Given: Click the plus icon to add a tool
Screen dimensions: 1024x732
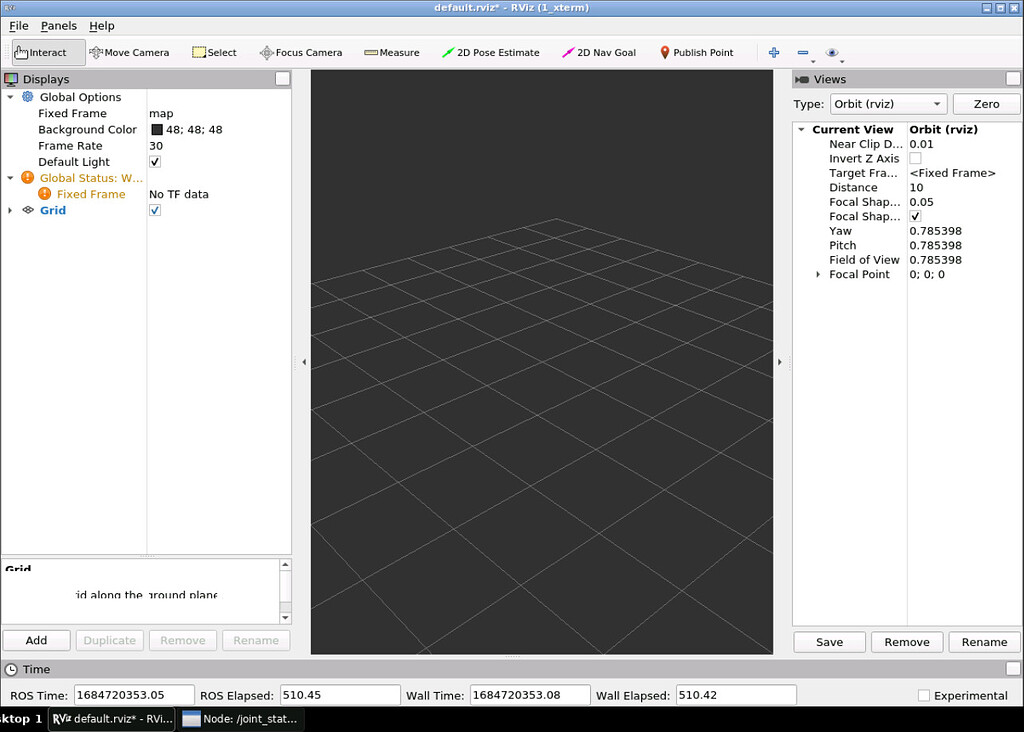Looking at the screenshot, I should tap(773, 51).
